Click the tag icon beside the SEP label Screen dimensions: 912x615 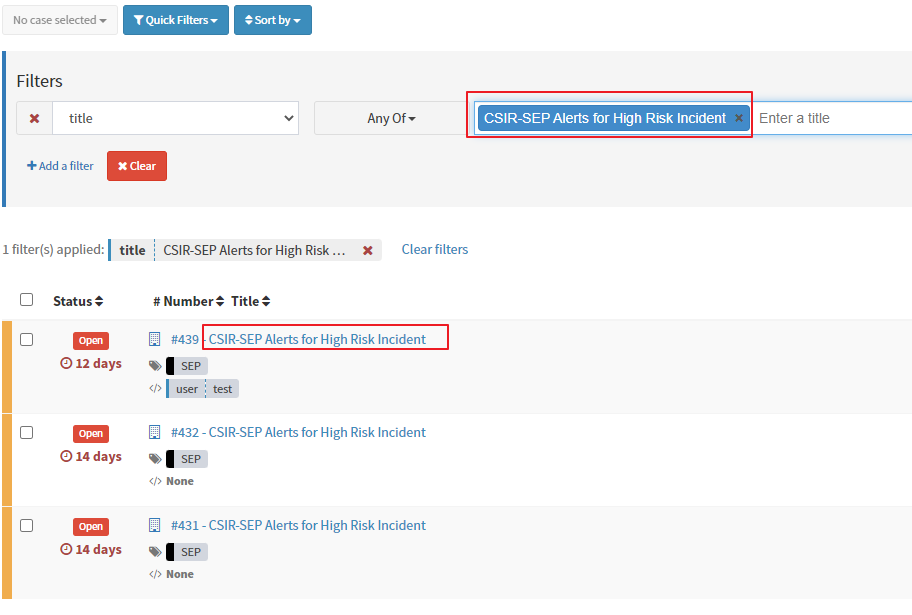click(156, 365)
